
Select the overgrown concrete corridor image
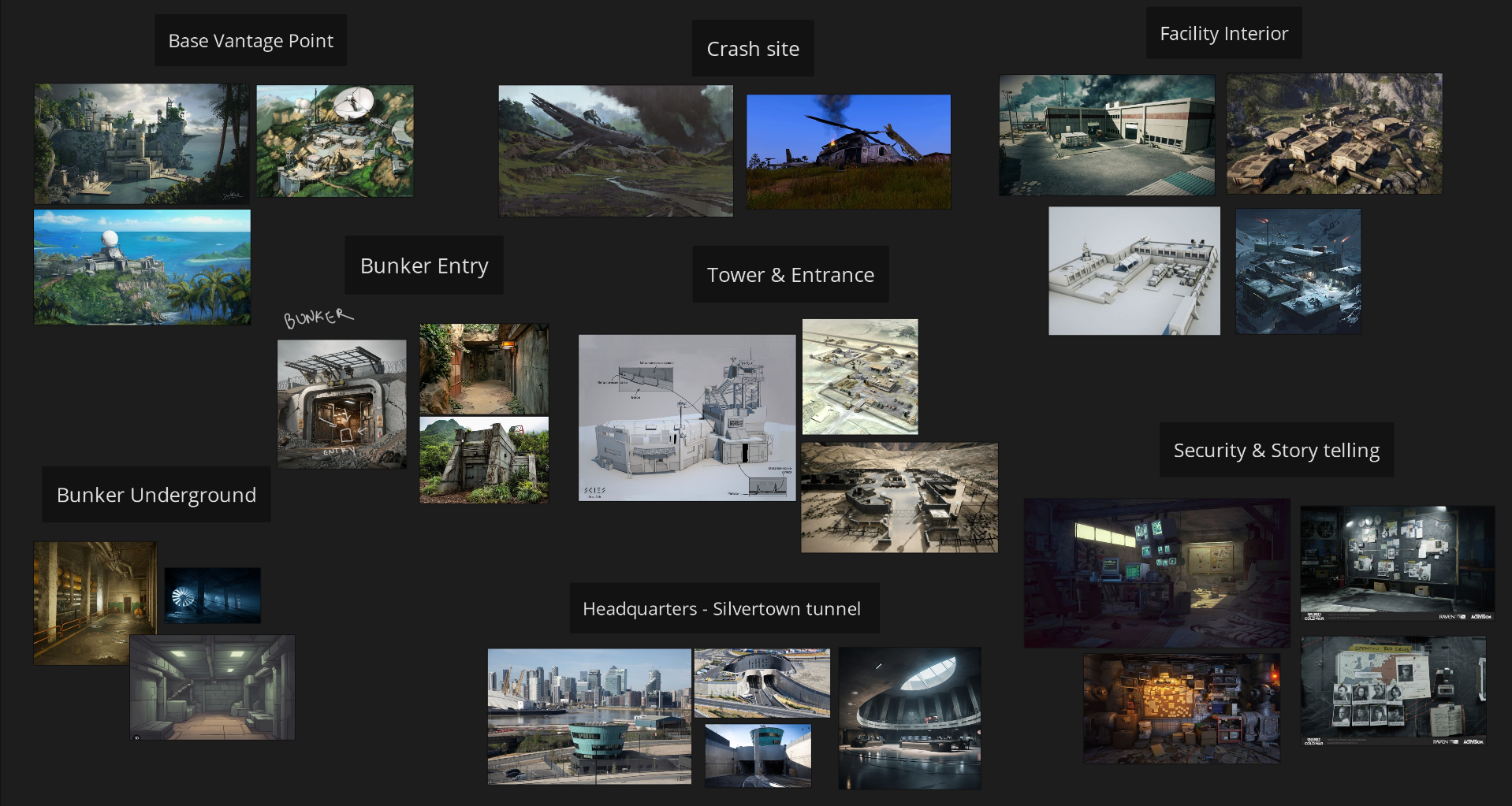[484, 369]
